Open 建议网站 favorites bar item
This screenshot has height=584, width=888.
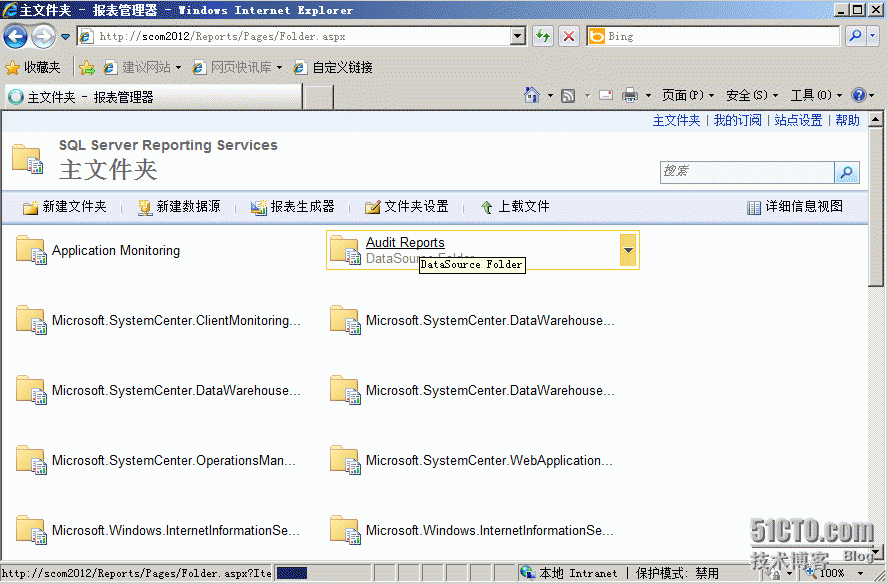tap(143, 67)
